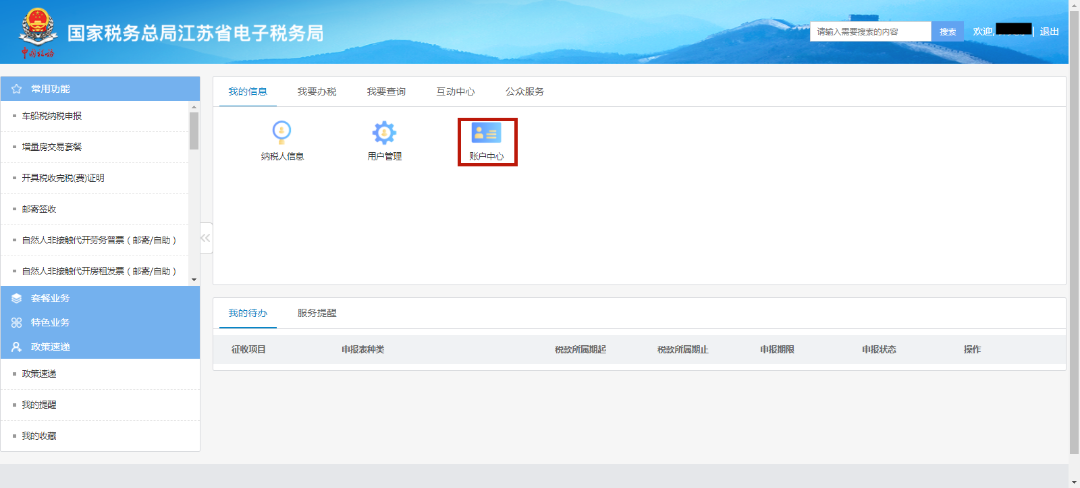Image resolution: width=1080 pixels, height=488 pixels.
Task: Click the 税款所属期起 column header
Action: click(x=581, y=350)
